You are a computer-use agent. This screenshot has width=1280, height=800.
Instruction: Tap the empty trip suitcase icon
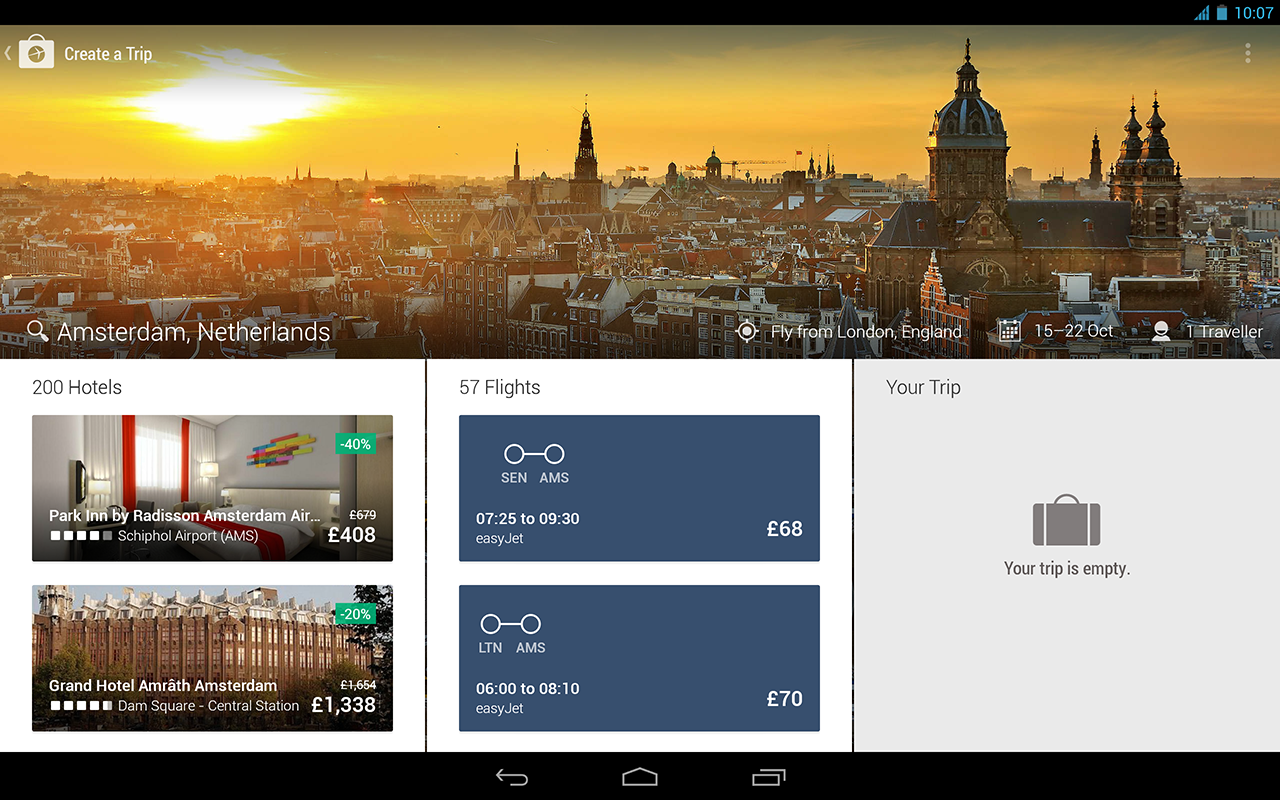[1066, 520]
